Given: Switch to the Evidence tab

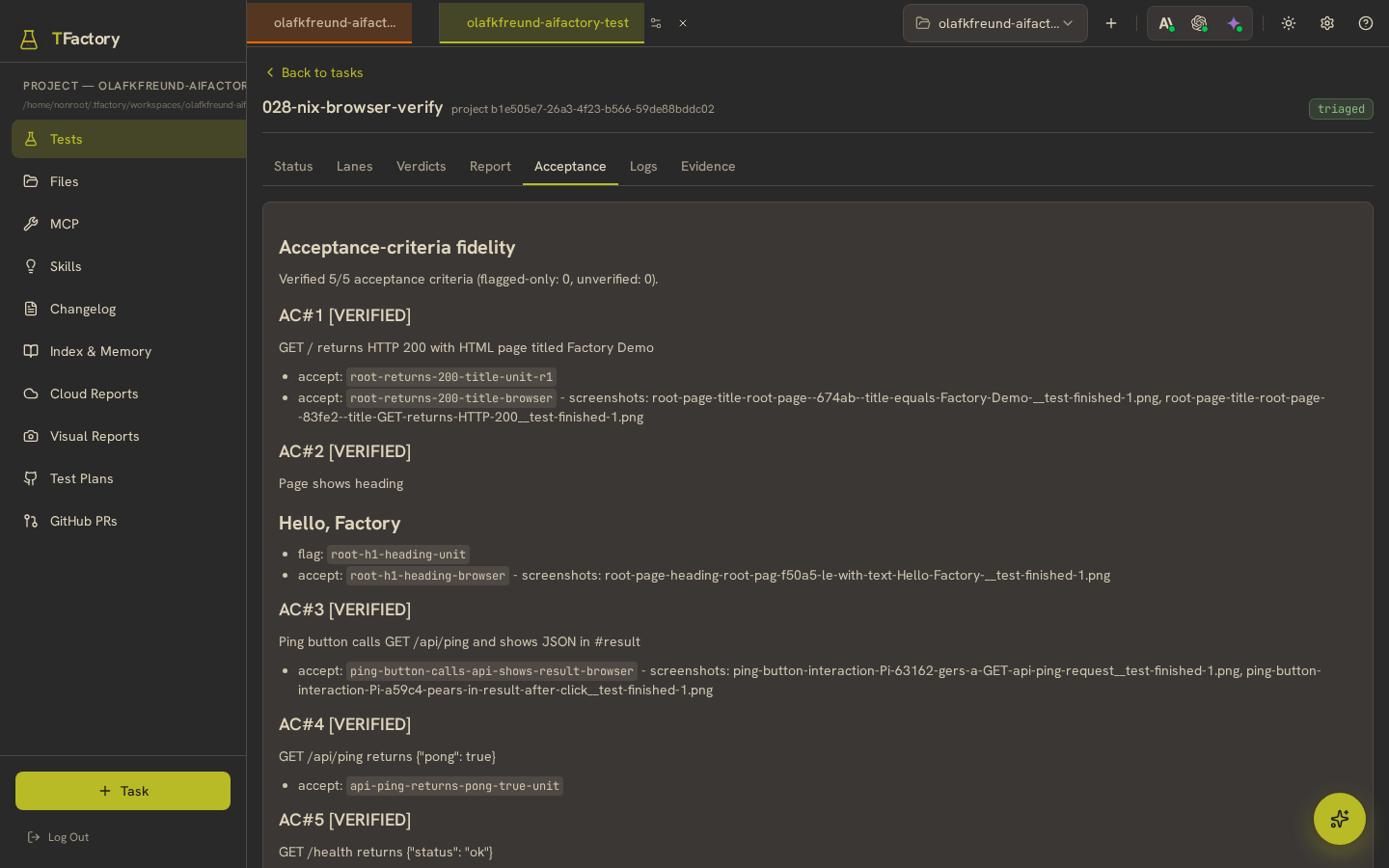Looking at the screenshot, I should pos(708,166).
